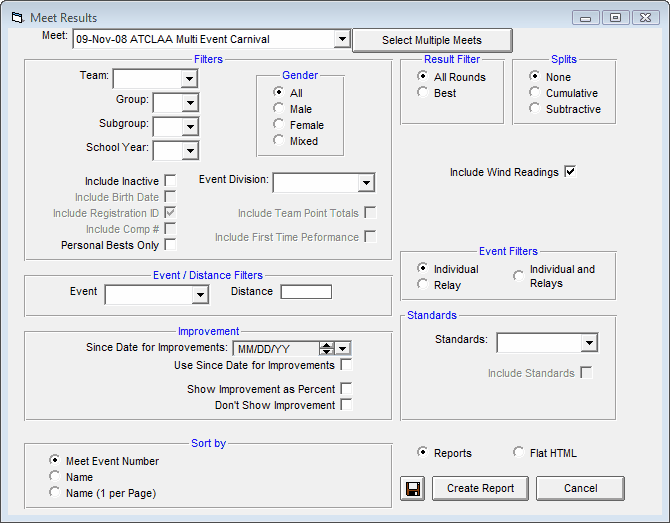Open the Standards dropdown
The width and height of the screenshot is (670, 523).
[589, 343]
